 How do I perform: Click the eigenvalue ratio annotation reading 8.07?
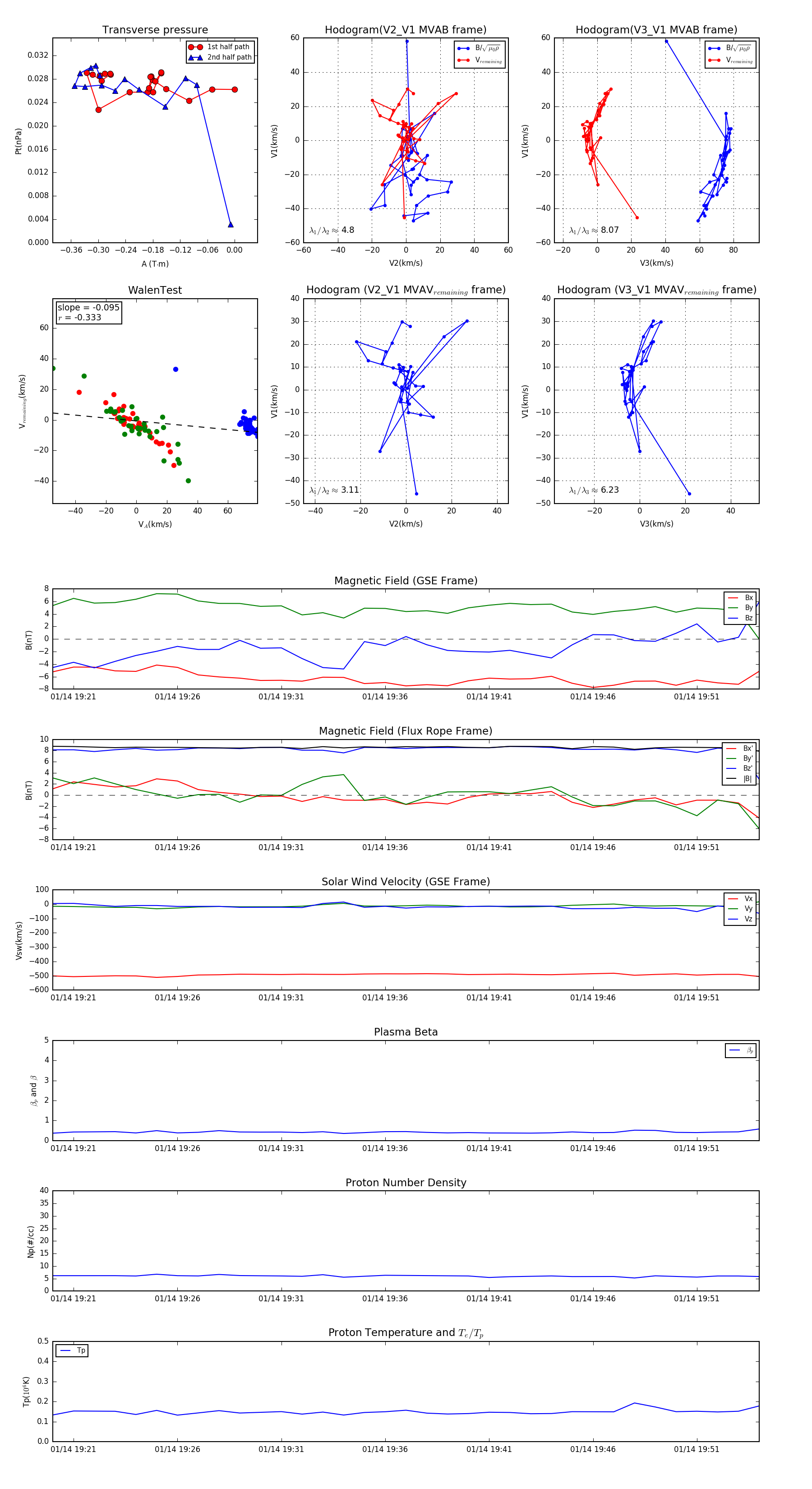pyautogui.click(x=594, y=230)
